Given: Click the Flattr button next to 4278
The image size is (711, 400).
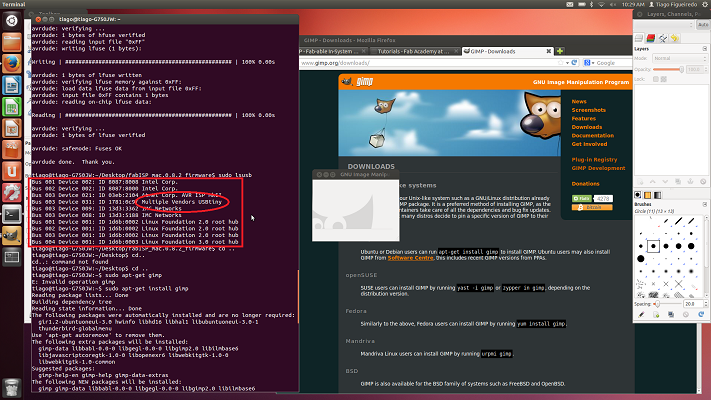Looking at the screenshot, I should click(582, 199).
